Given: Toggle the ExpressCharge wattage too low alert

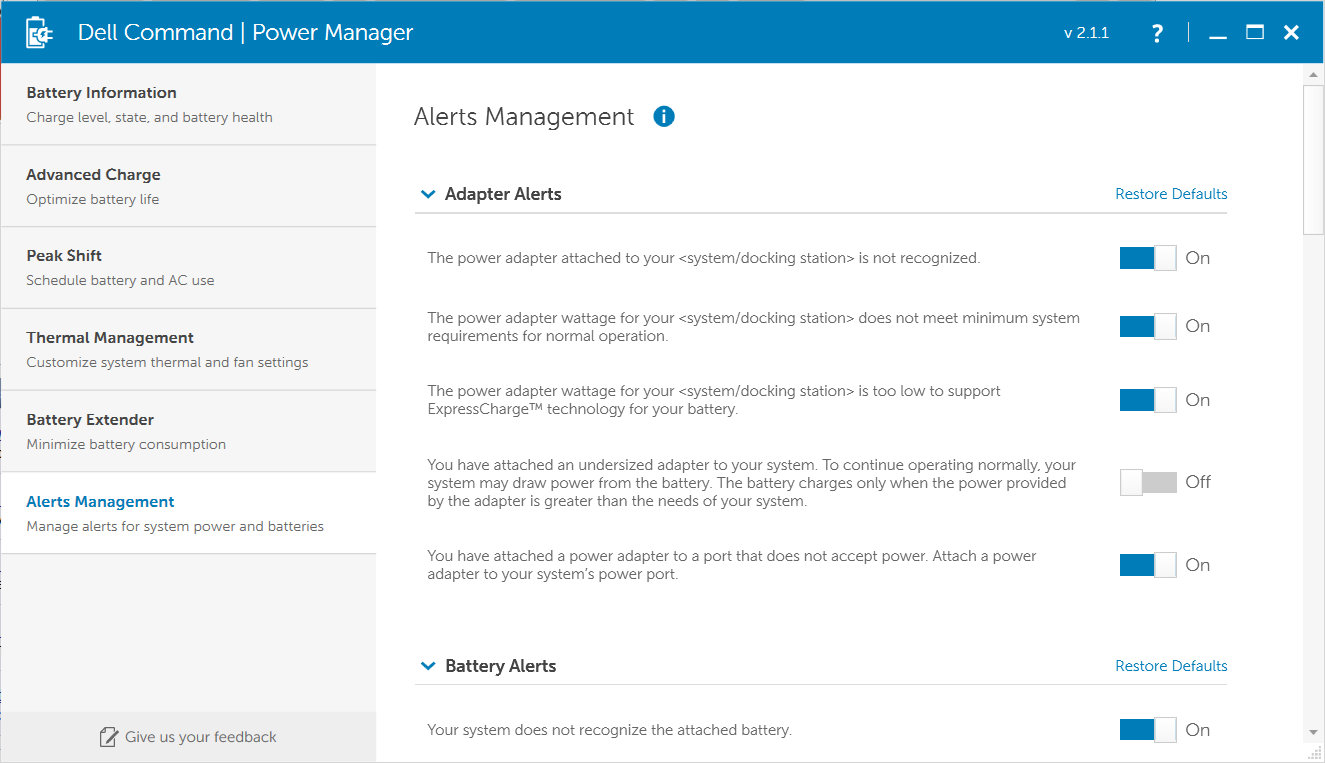Looking at the screenshot, I should (x=1148, y=400).
